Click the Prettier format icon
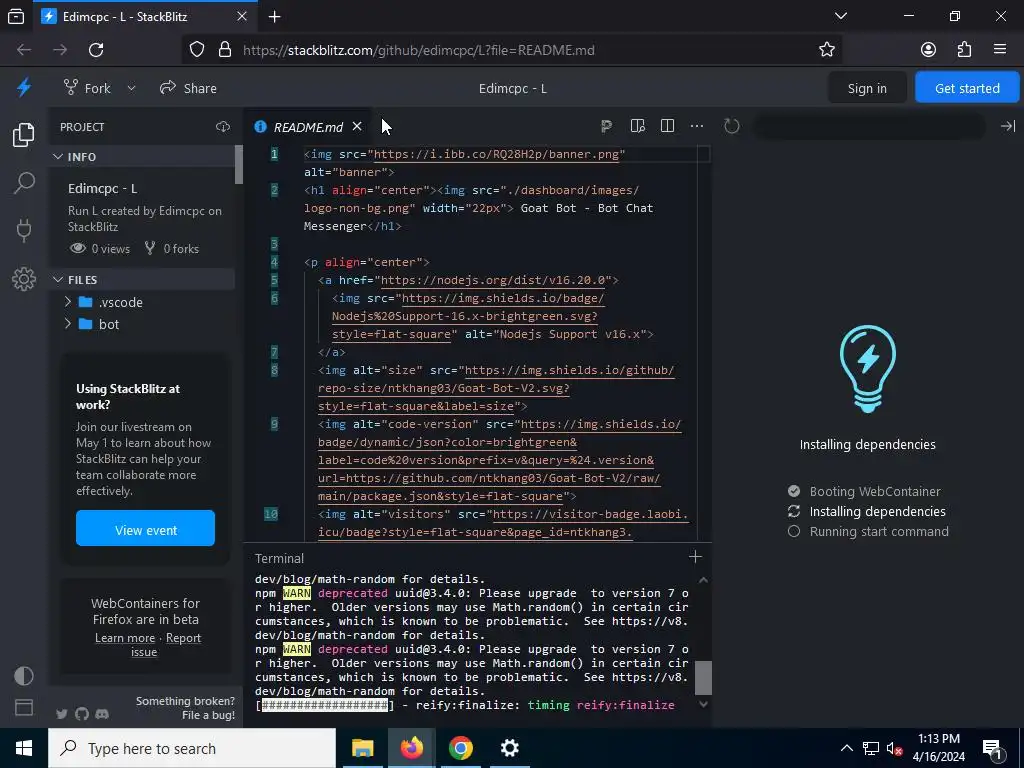This screenshot has height=768, width=1024. [x=607, y=126]
